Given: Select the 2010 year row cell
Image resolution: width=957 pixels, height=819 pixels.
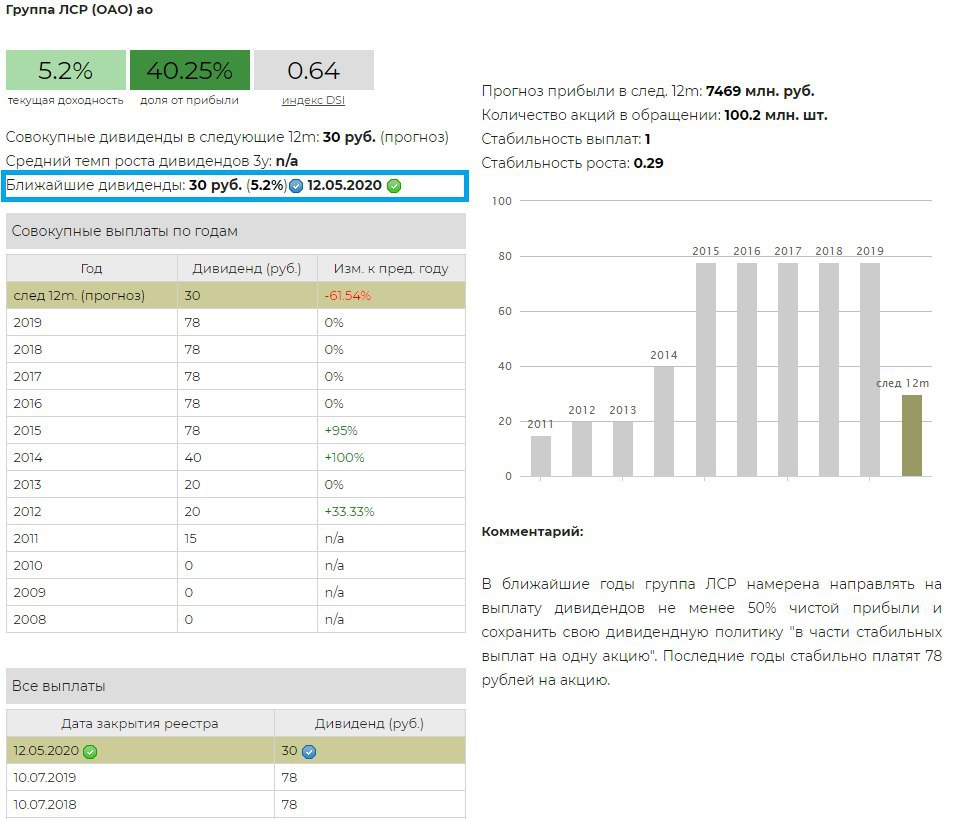Looking at the screenshot, I should (92, 565).
